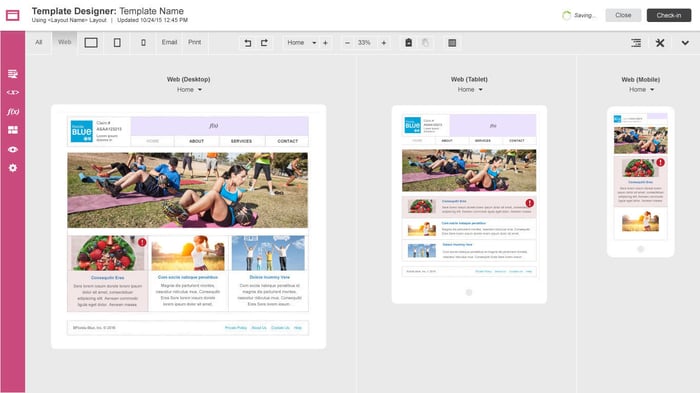Toggle the preview eye sidebar icon

click(12, 149)
